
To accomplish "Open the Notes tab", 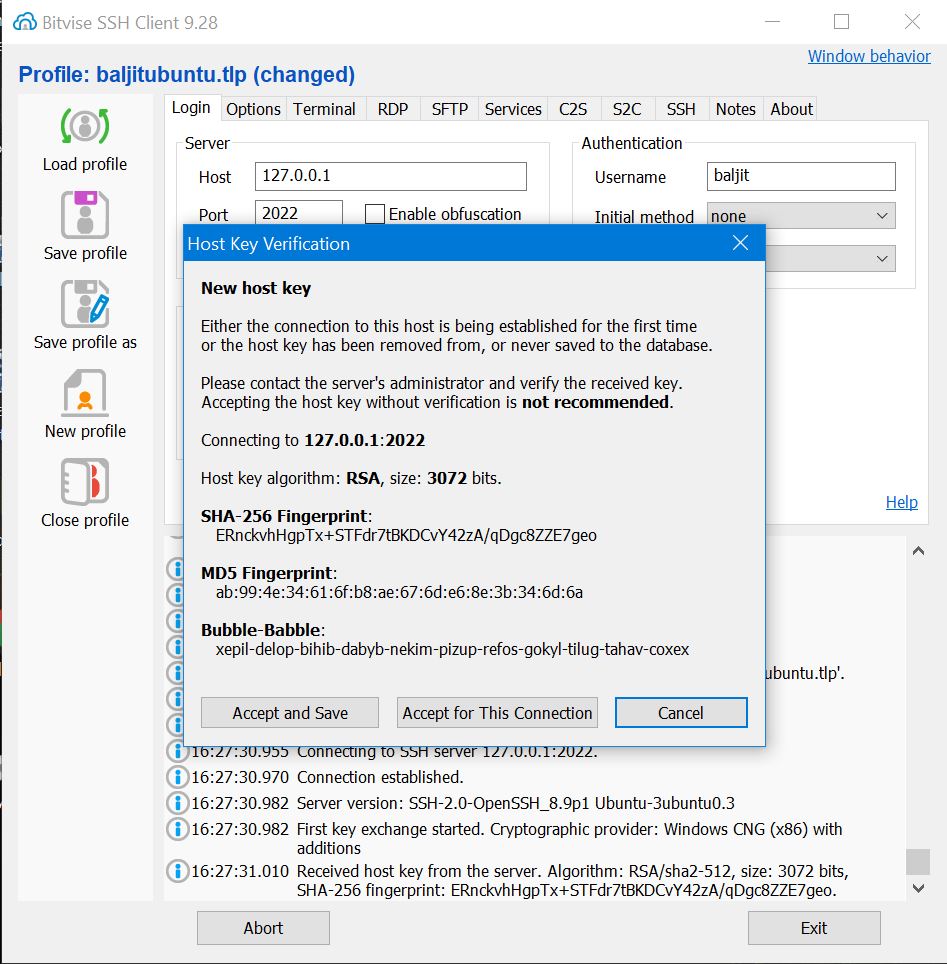I will click(735, 109).
